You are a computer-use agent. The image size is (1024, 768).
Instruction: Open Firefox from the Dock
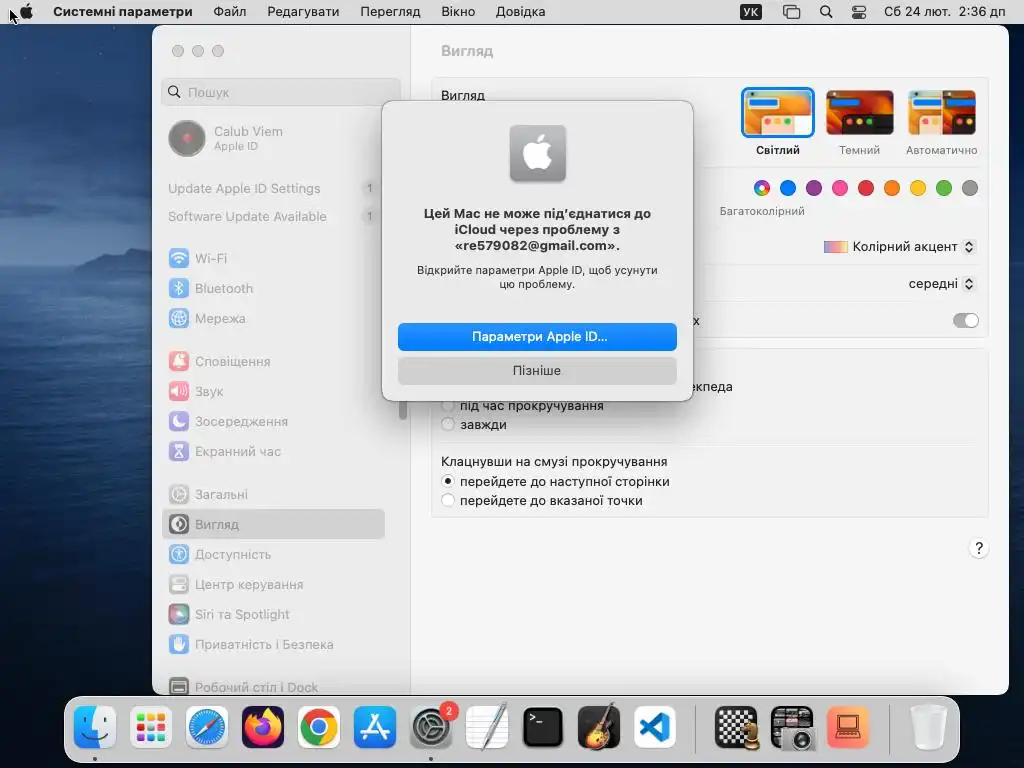pos(263,727)
